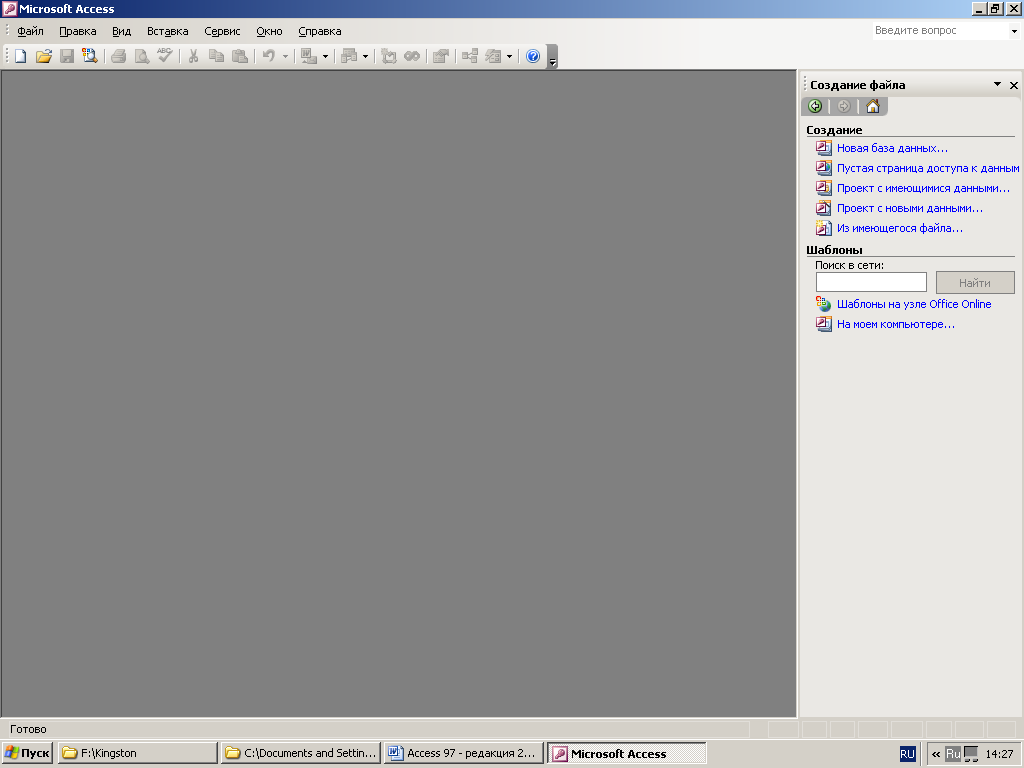Click the New Object icon
Screen dimensions: 1024x768
pos(493,56)
